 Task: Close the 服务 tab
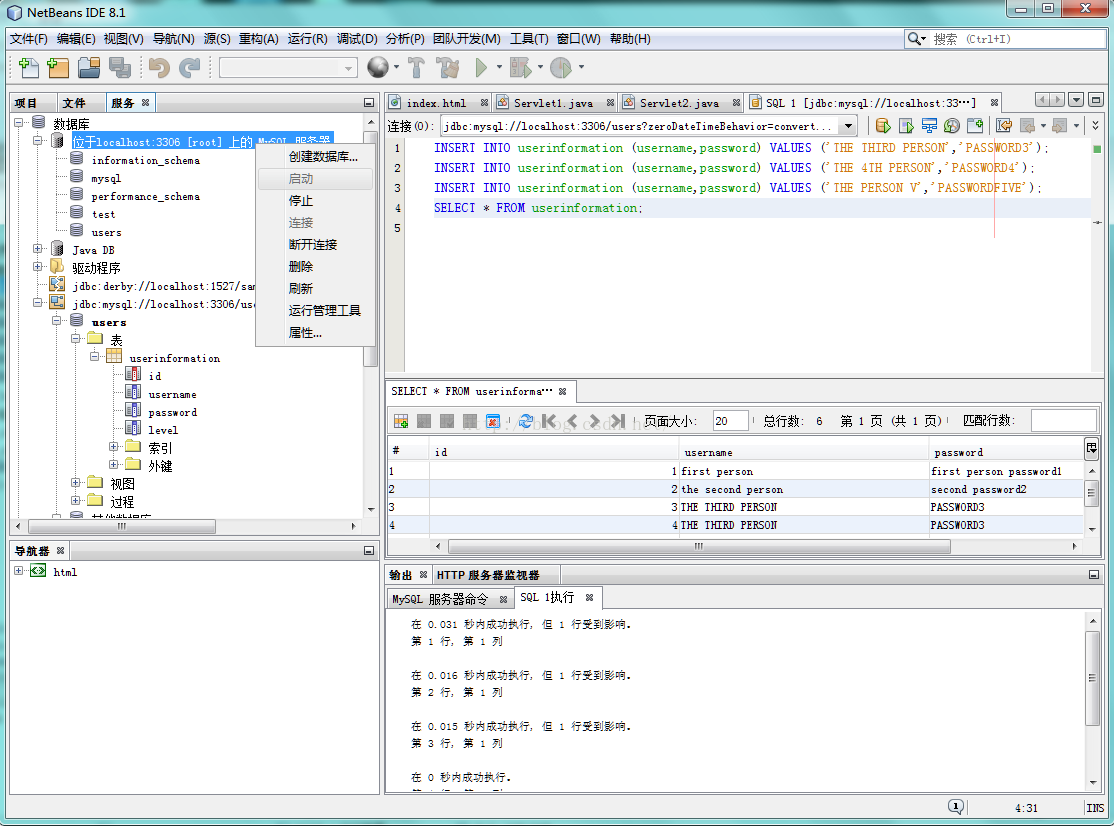[145, 102]
